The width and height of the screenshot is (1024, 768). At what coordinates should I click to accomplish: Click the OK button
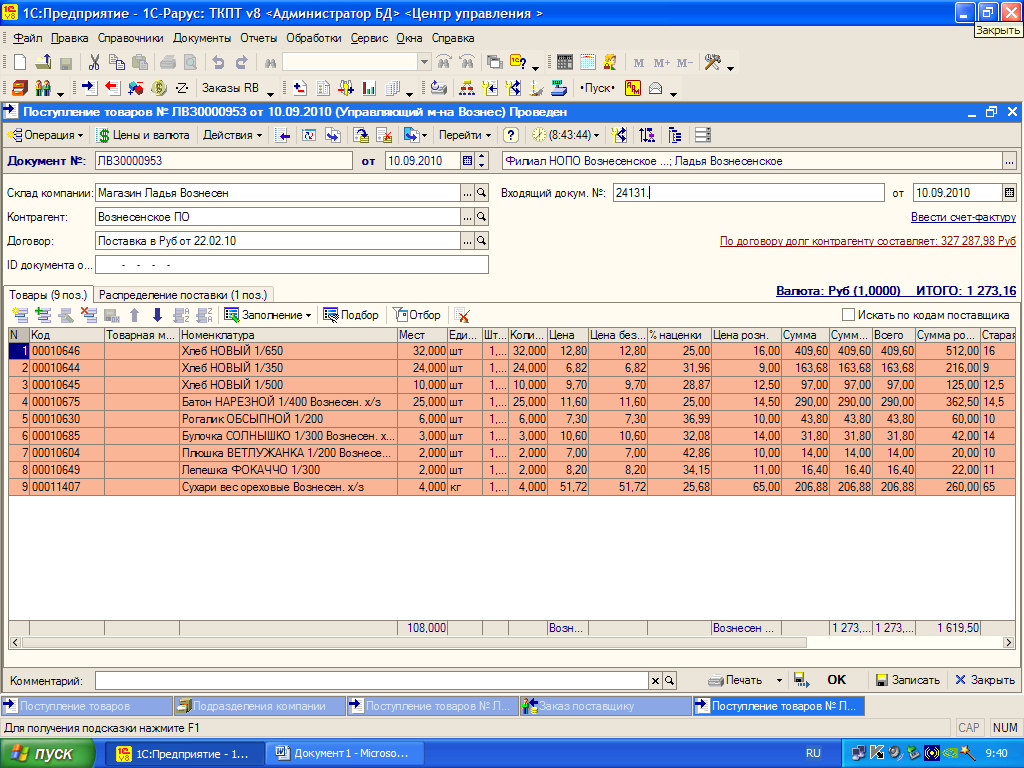(837, 680)
